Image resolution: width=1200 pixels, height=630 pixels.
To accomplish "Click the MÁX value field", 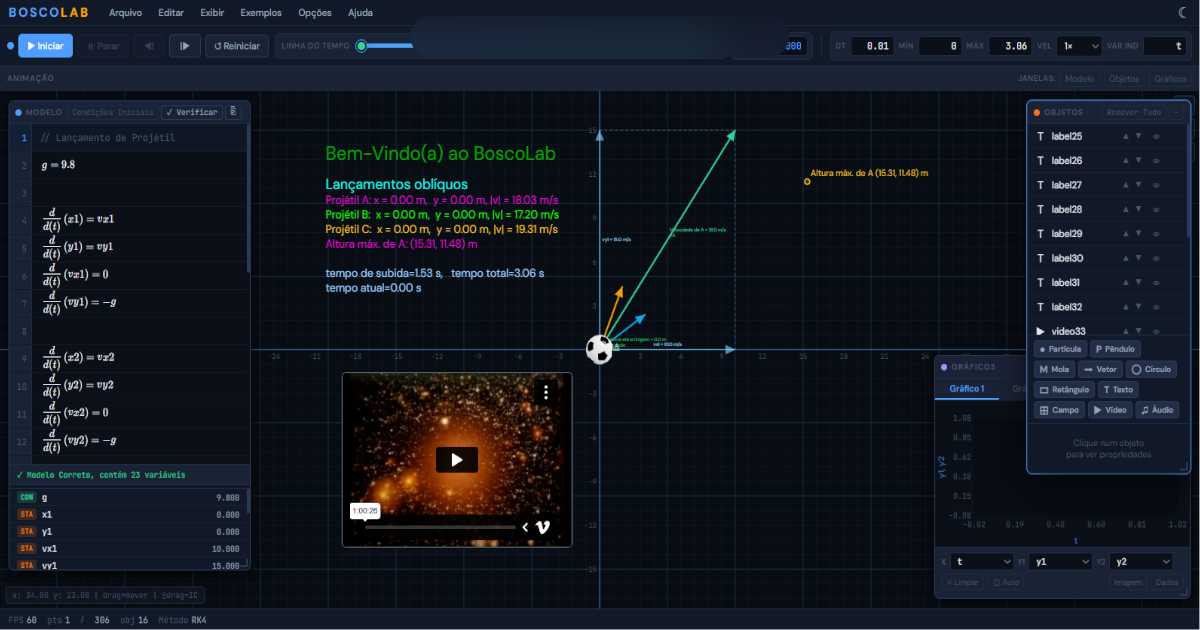I will tap(1009, 46).
